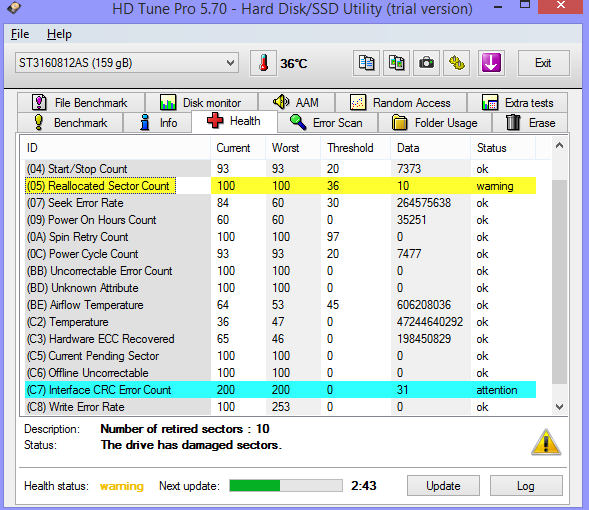Select the (BB) Uncorrectable Error Count row
The image size is (589, 510).
coord(281,271)
